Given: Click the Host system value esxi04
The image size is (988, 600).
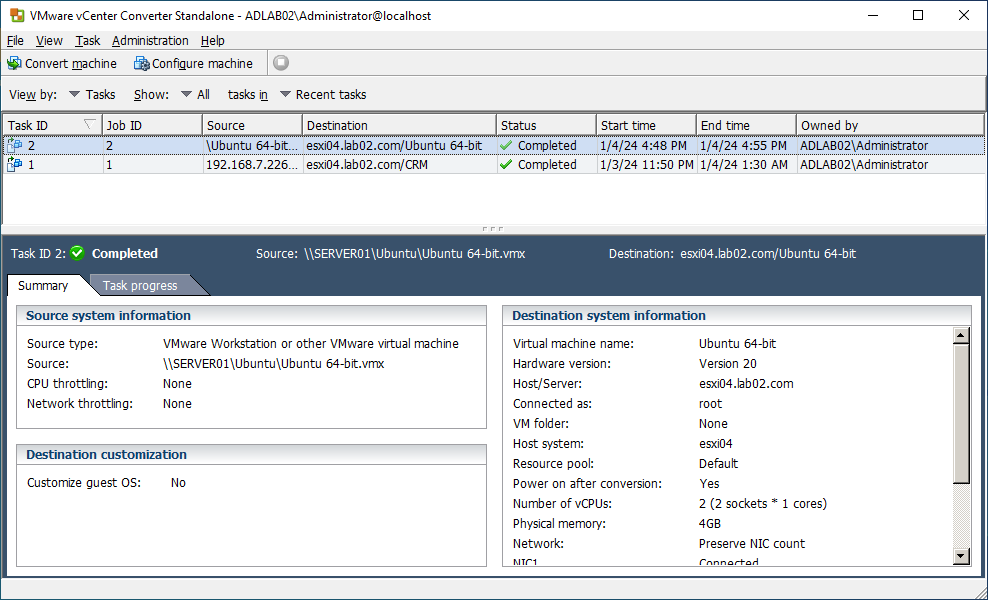Looking at the screenshot, I should coord(715,444).
